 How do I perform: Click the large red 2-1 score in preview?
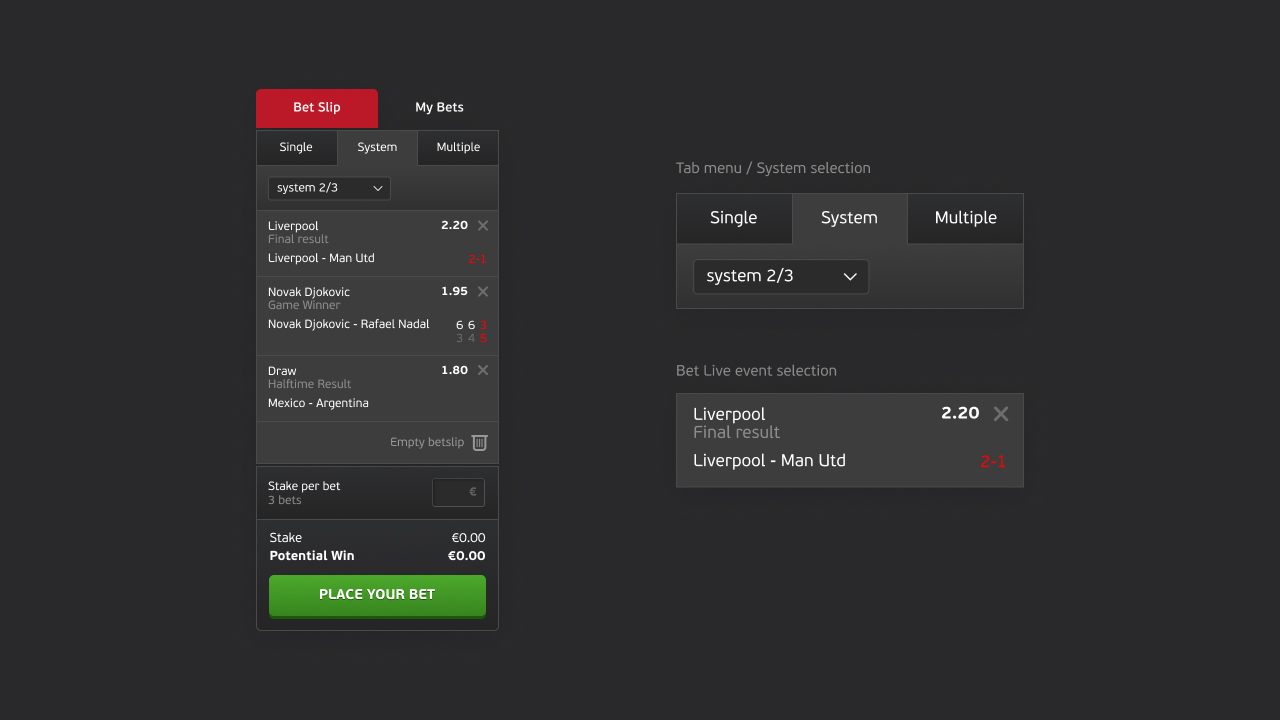[x=993, y=462]
